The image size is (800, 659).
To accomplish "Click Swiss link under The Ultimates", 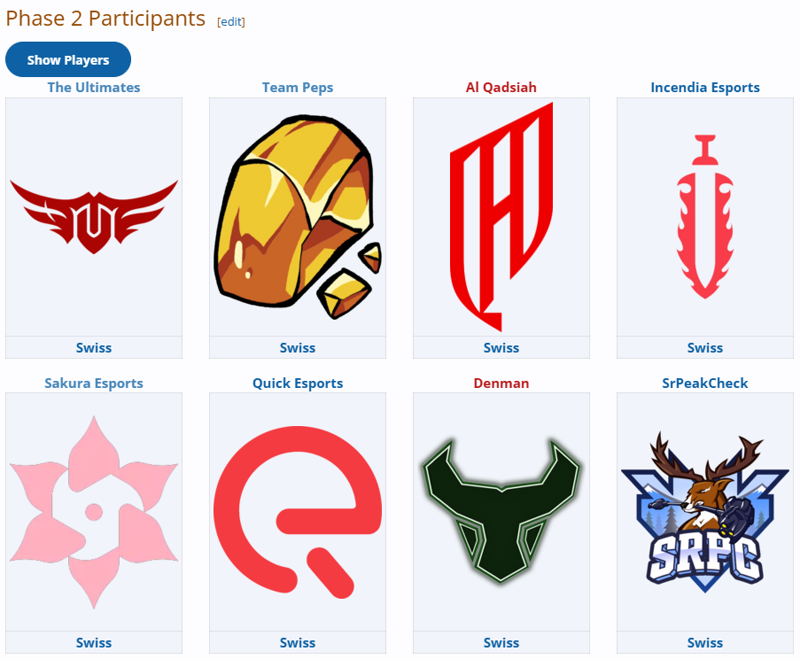I will click(x=94, y=348).
